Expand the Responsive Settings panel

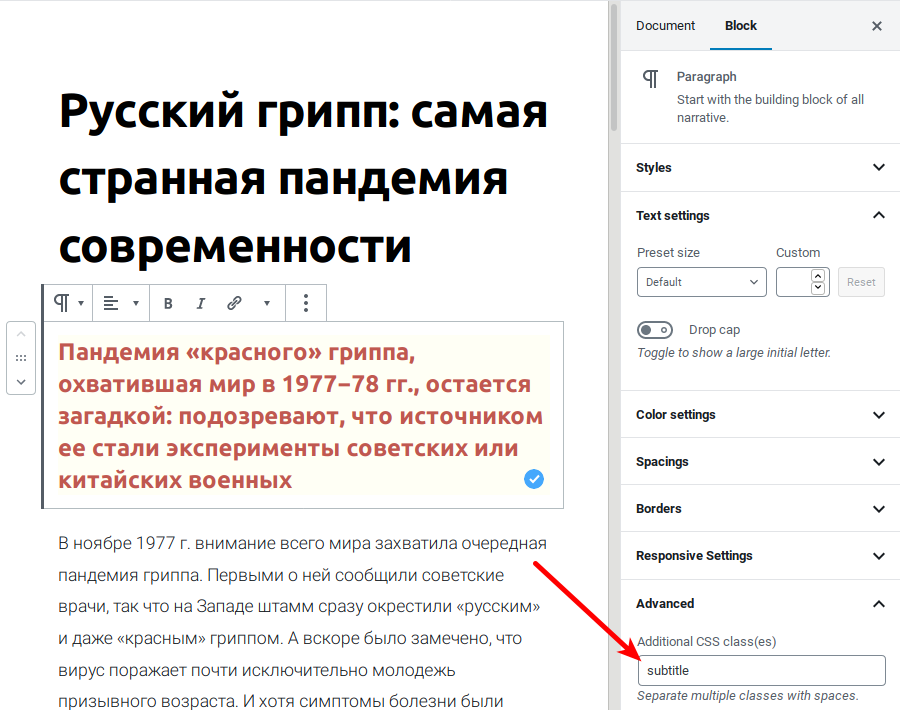point(761,556)
